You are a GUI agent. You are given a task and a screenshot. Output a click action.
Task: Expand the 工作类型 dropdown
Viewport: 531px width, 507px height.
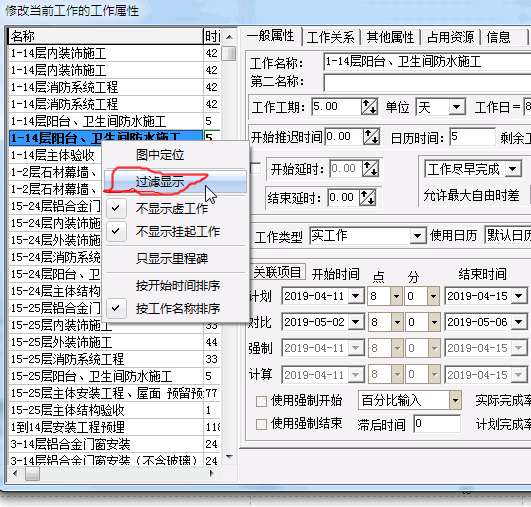[418, 236]
